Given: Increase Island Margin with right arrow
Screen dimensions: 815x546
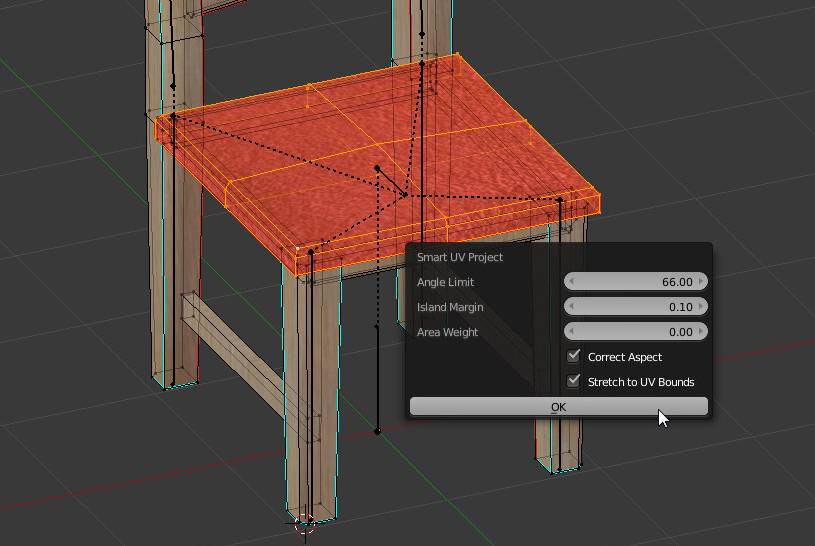Looking at the screenshot, I should [702, 307].
